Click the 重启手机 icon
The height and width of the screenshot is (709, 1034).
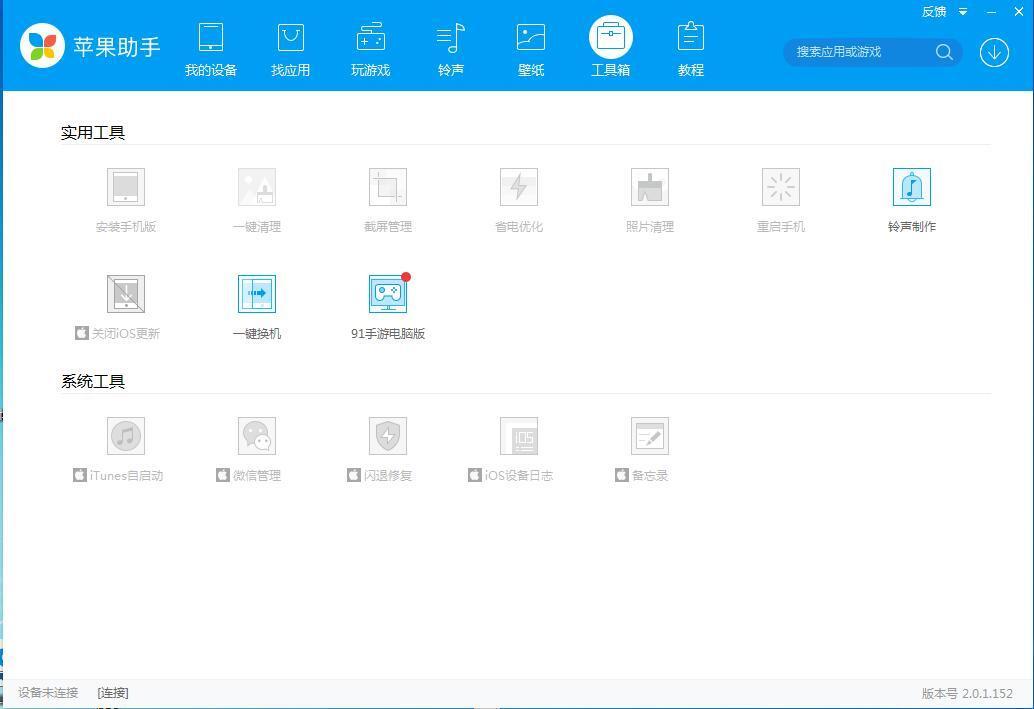pyautogui.click(x=781, y=187)
